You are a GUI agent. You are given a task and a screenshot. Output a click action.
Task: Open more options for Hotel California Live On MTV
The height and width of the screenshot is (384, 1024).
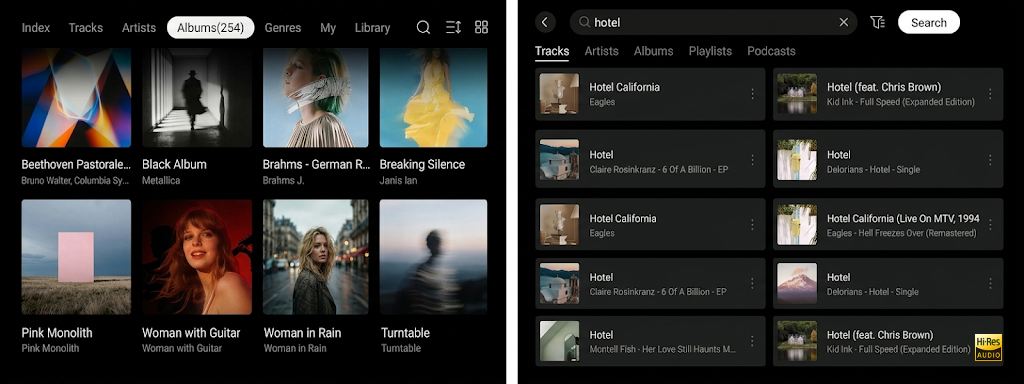[x=990, y=225]
